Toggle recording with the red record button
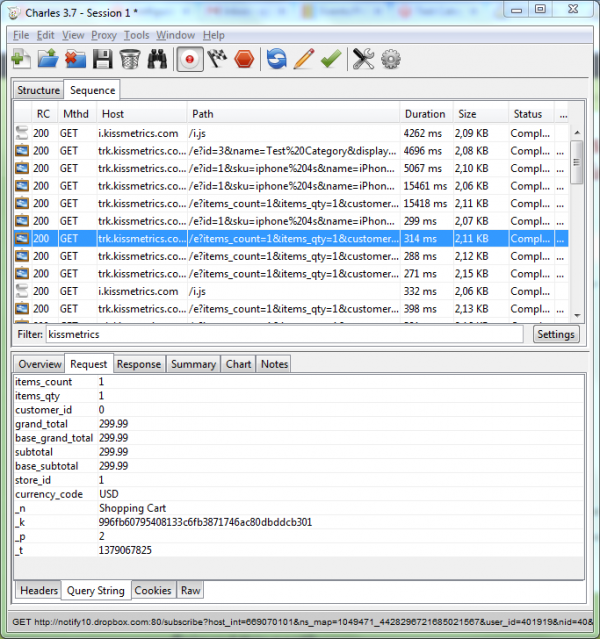Image resolution: width=600 pixels, height=639 pixels. [x=190, y=59]
